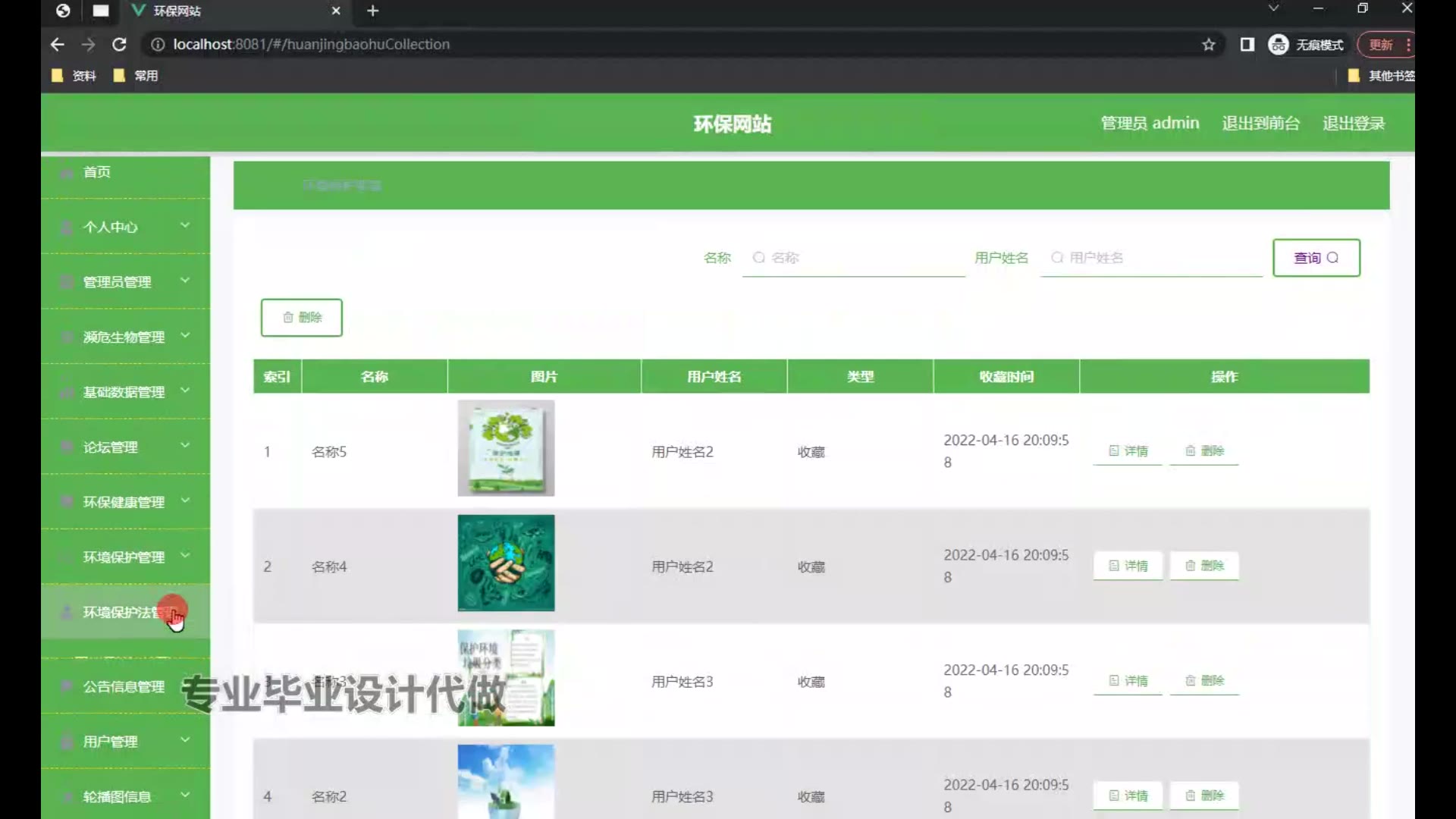Bookmark this page with star icon
This screenshot has height=819, width=1456.
1209,45
